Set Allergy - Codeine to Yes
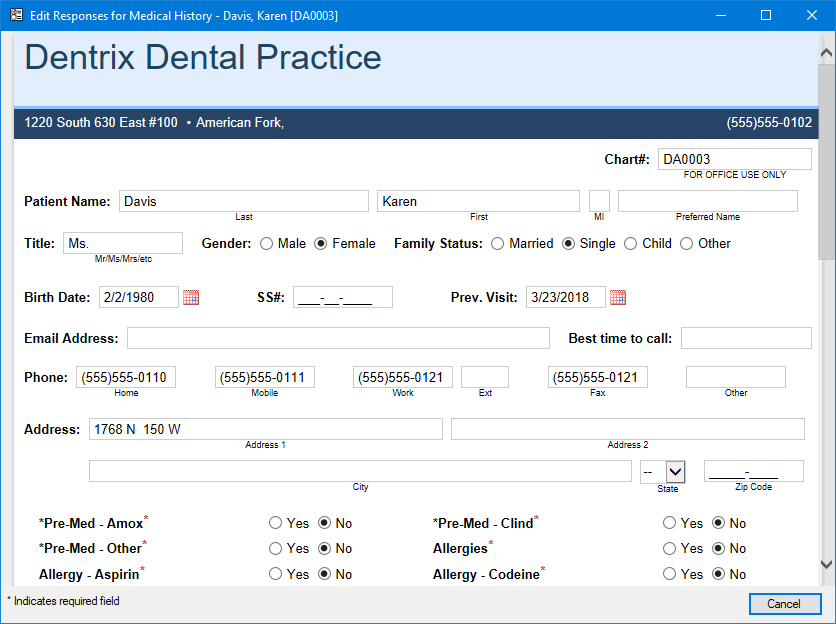 [x=669, y=574]
